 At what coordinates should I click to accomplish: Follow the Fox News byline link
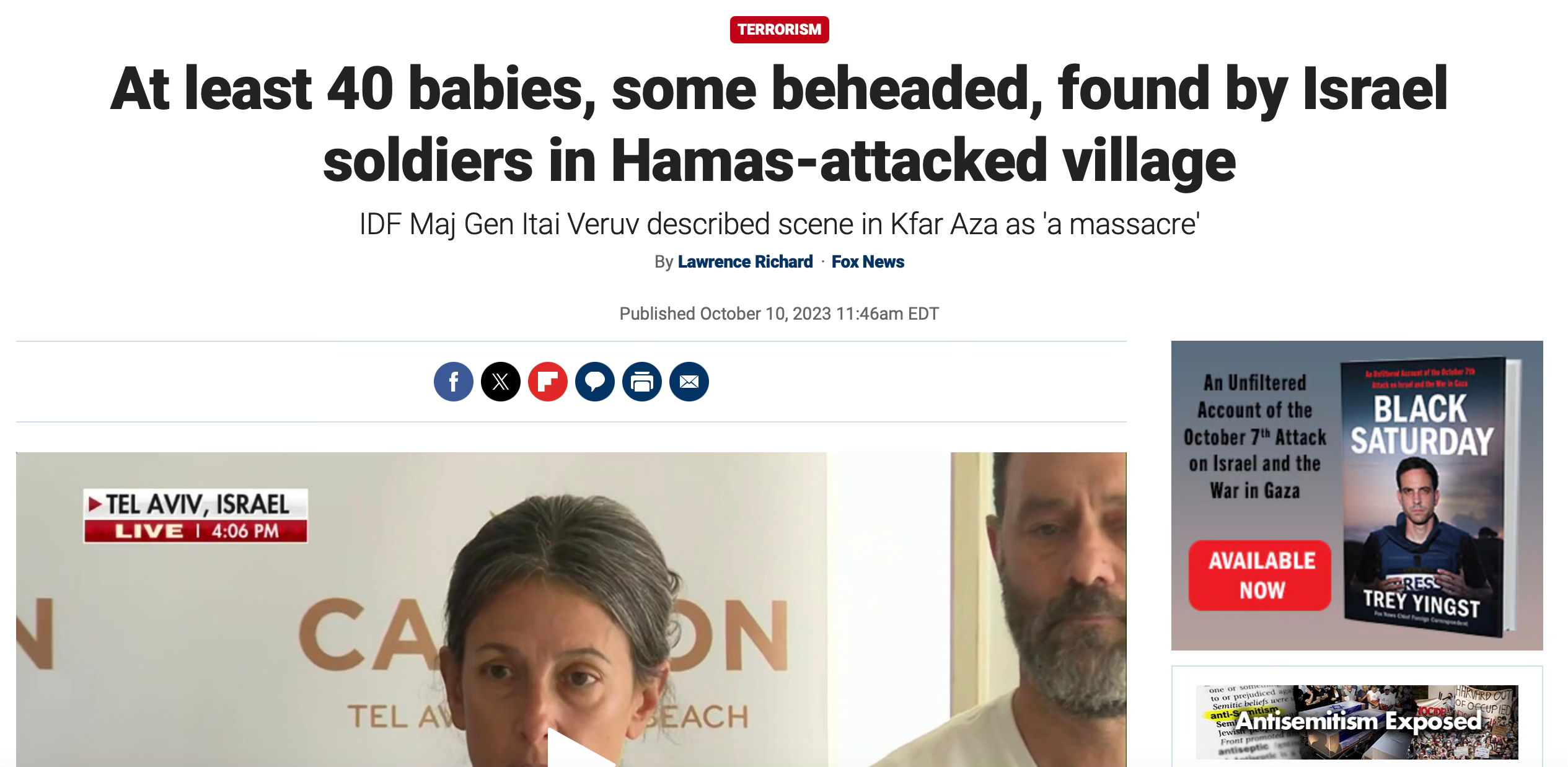[868, 262]
